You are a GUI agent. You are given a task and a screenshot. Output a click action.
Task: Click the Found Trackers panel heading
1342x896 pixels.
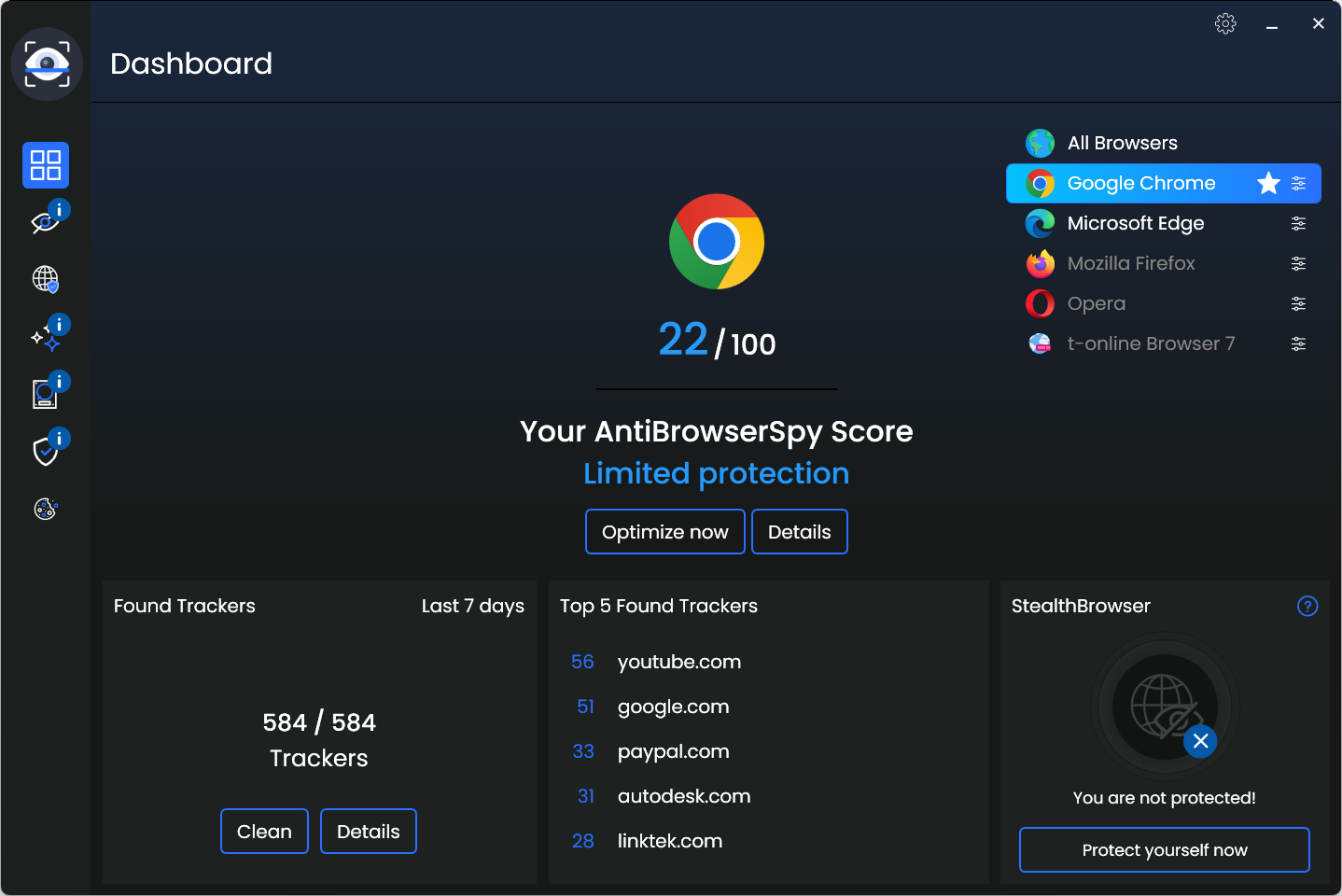click(x=185, y=606)
